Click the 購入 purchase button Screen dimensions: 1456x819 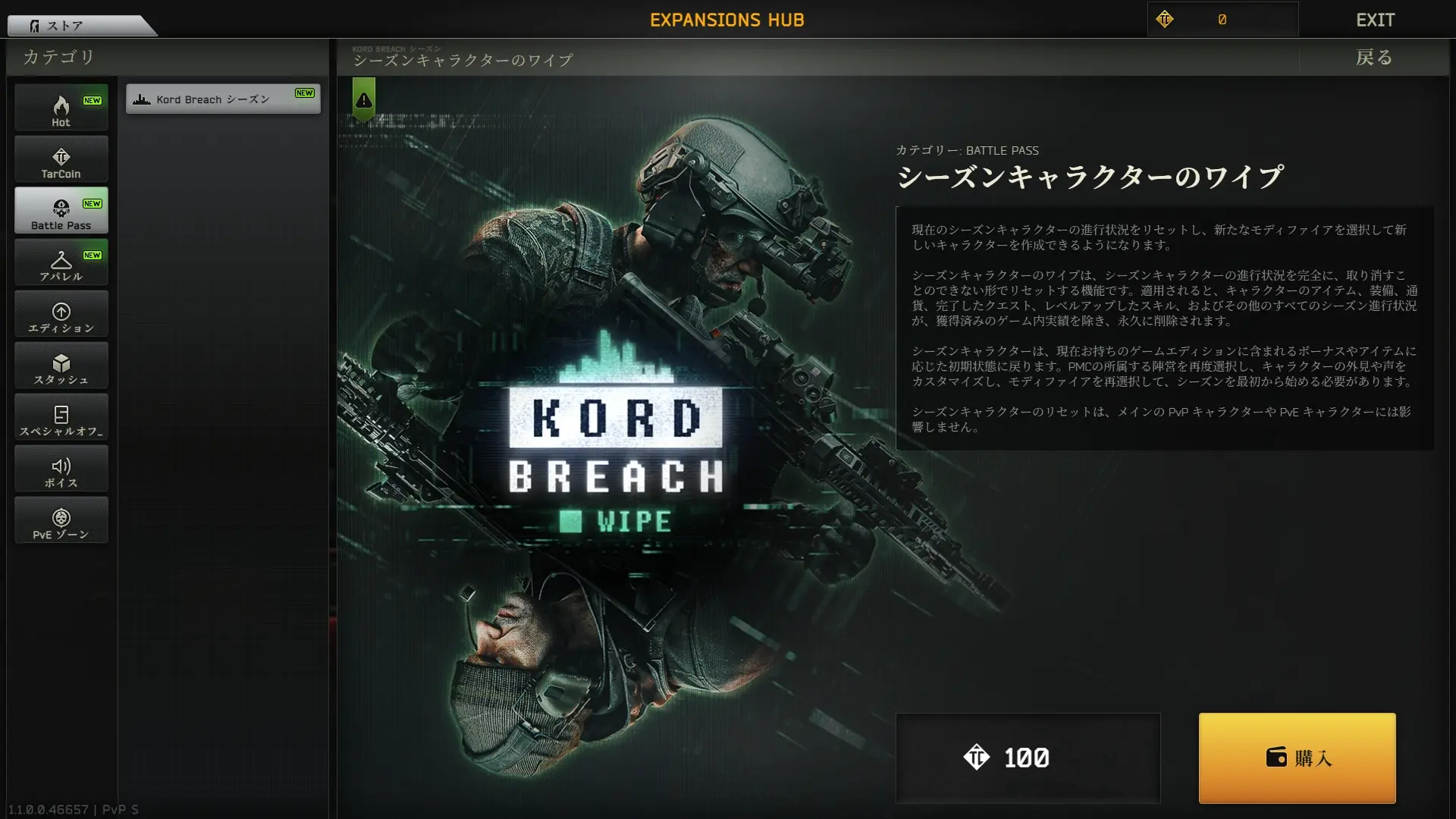pos(1297,758)
